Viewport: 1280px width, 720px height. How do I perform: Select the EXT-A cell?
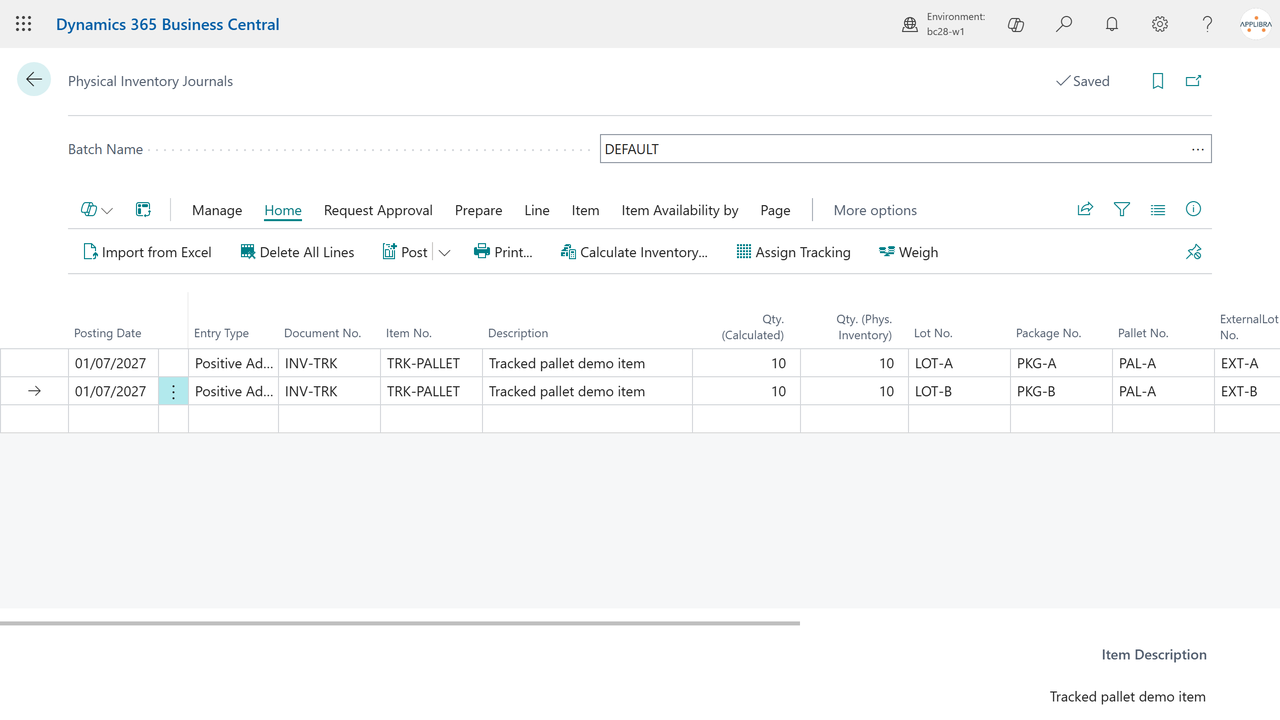click(1247, 363)
